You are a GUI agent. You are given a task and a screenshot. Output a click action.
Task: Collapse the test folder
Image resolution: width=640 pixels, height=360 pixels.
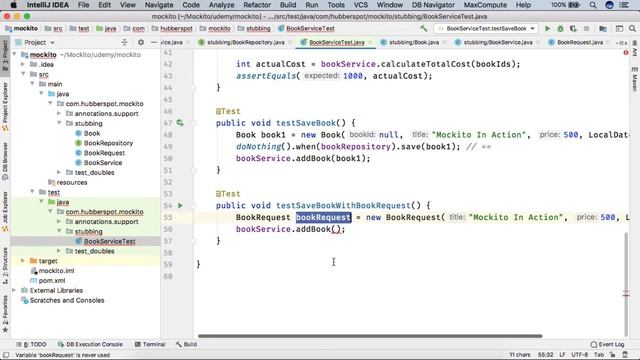32,192
